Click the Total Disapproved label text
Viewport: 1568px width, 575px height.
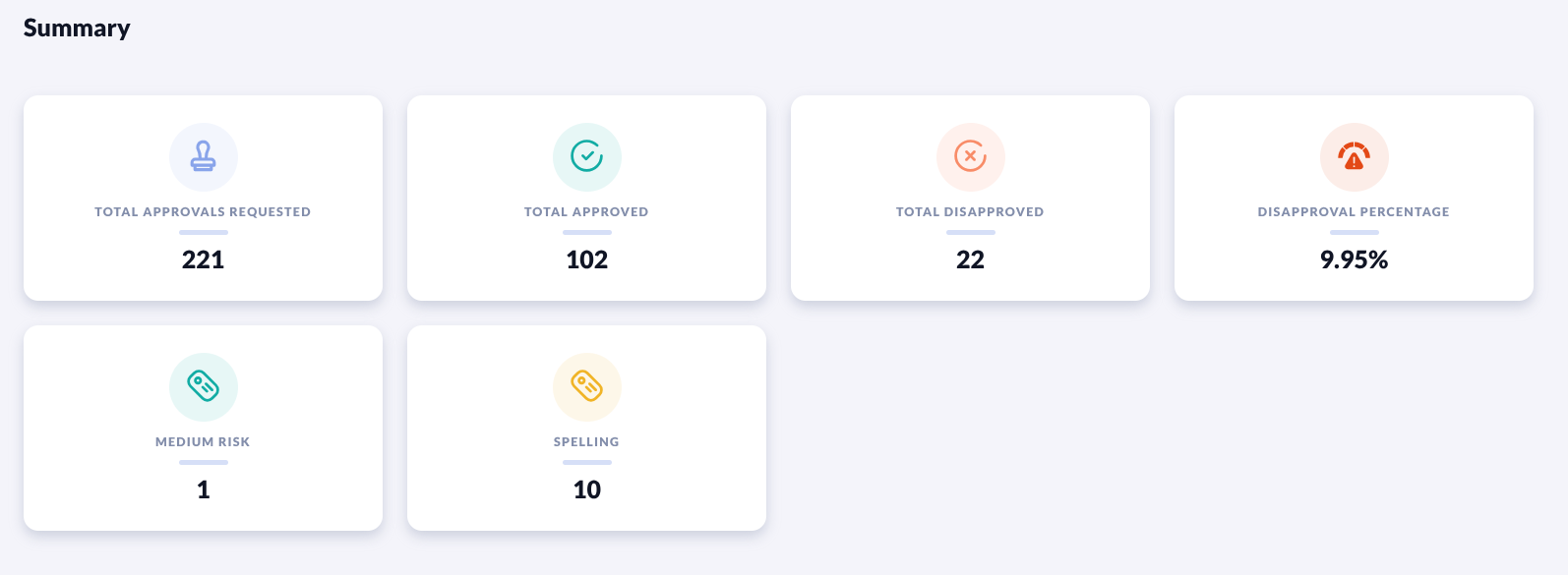tap(970, 212)
